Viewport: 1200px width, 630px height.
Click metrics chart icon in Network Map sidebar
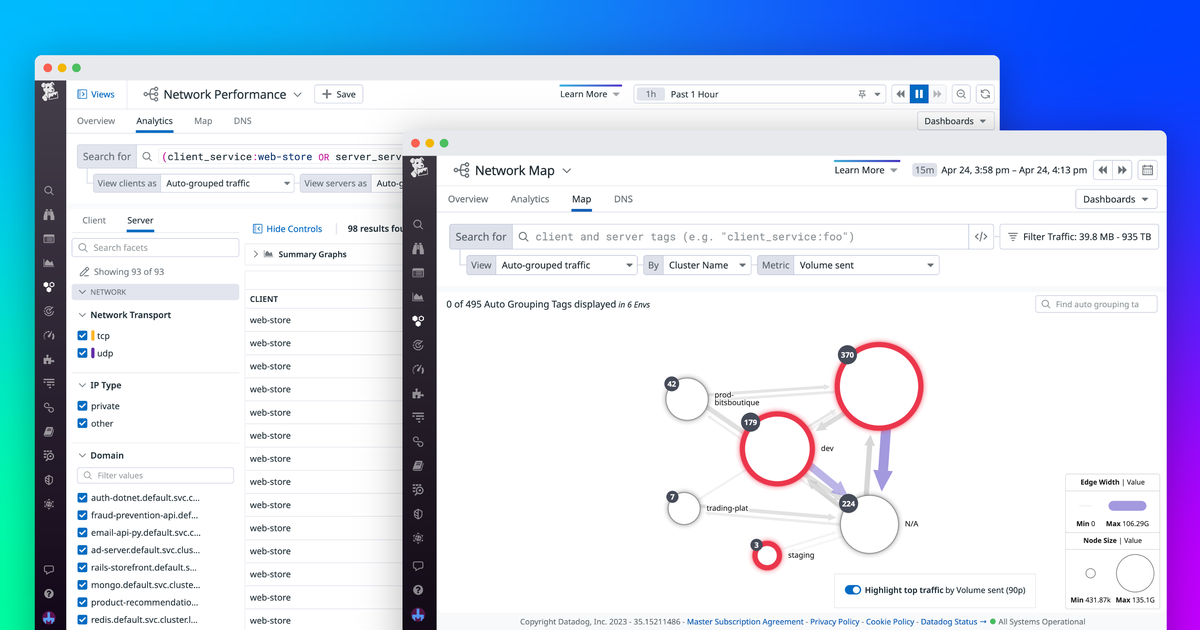(x=419, y=297)
